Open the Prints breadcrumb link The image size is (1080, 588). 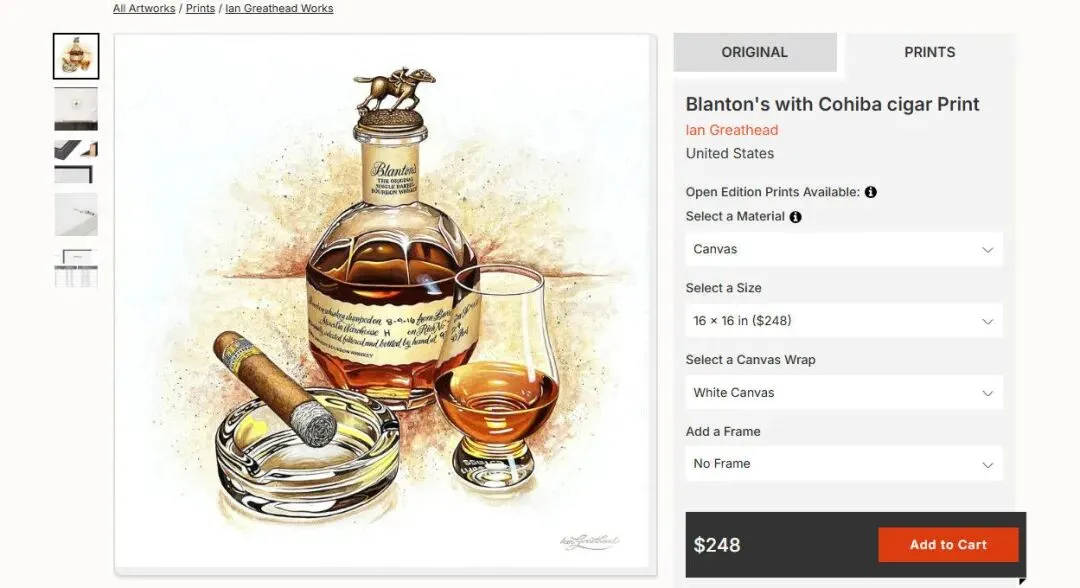(200, 8)
